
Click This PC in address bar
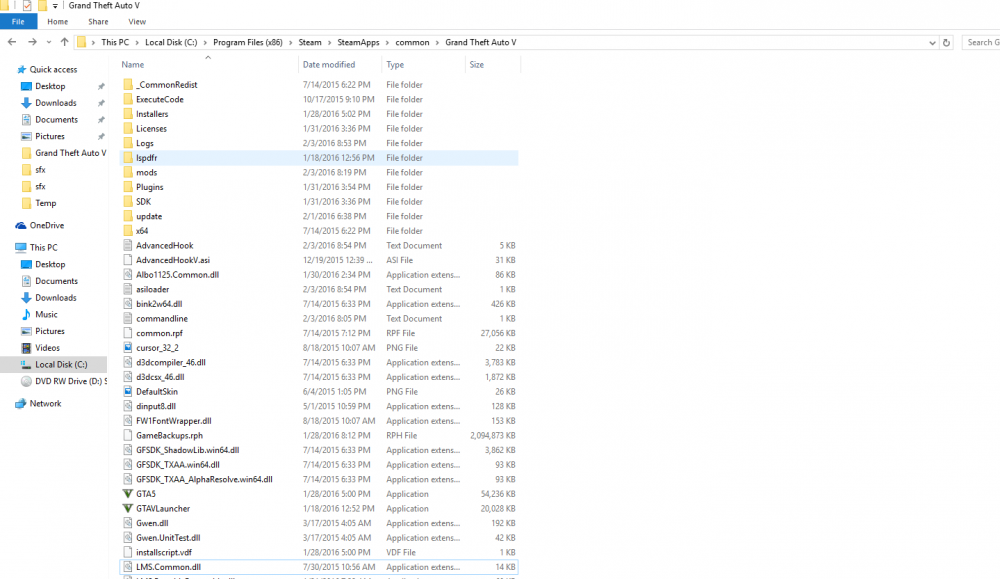(x=115, y=42)
